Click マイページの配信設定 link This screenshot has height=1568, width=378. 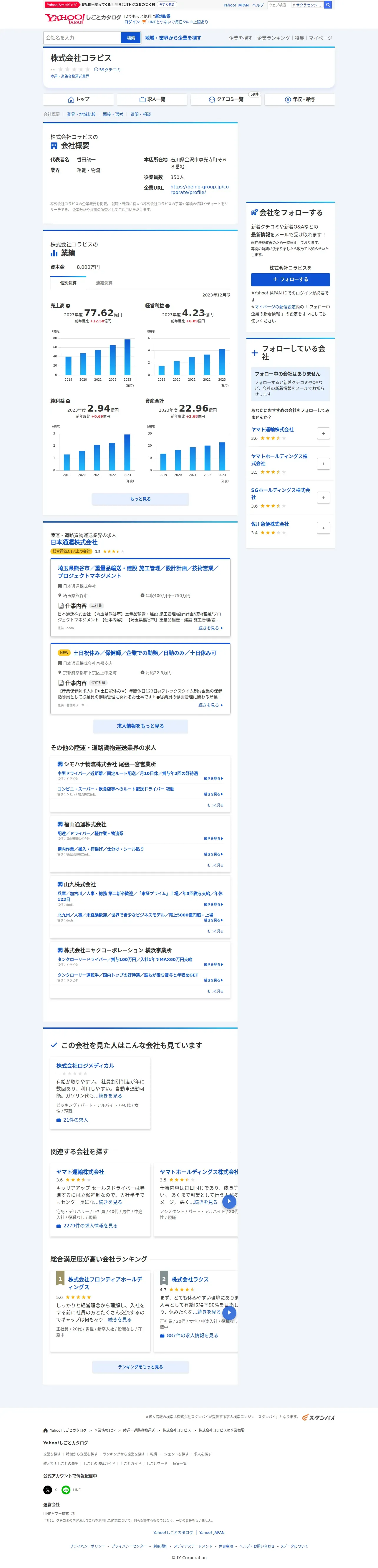pyautogui.click(x=275, y=307)
